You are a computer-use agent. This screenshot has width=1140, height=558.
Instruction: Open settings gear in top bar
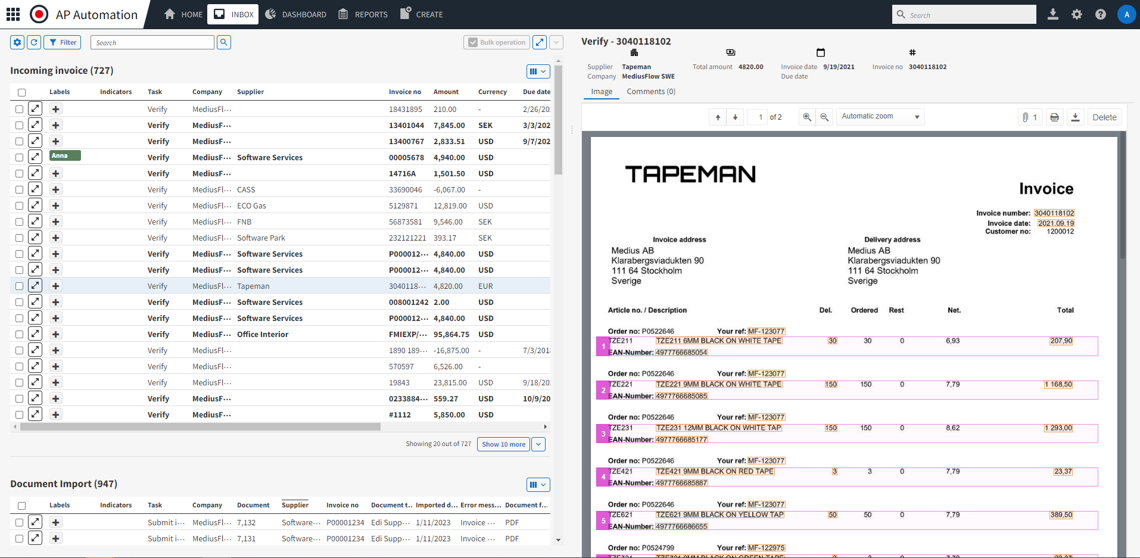[1077, 14]
